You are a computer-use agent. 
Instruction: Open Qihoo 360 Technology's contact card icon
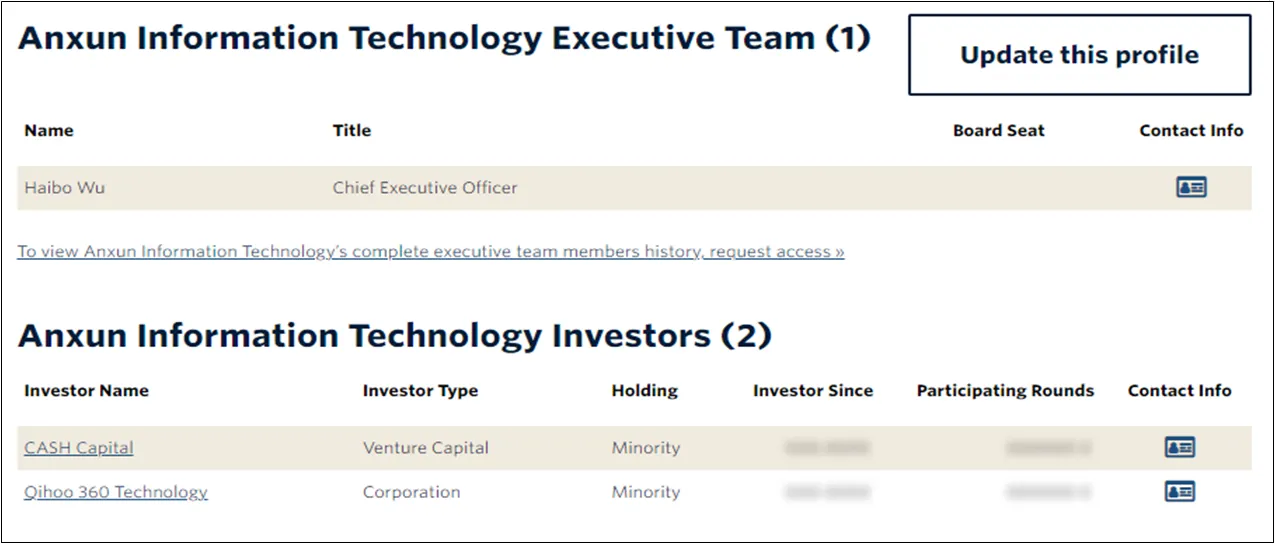[1179, 491]
